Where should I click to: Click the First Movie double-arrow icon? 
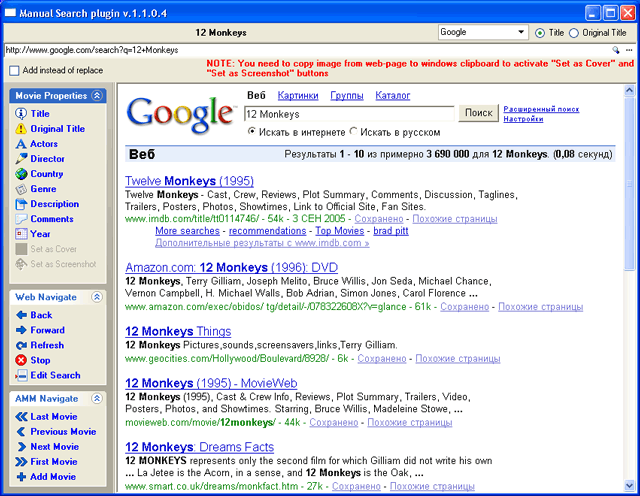point(21,462)
